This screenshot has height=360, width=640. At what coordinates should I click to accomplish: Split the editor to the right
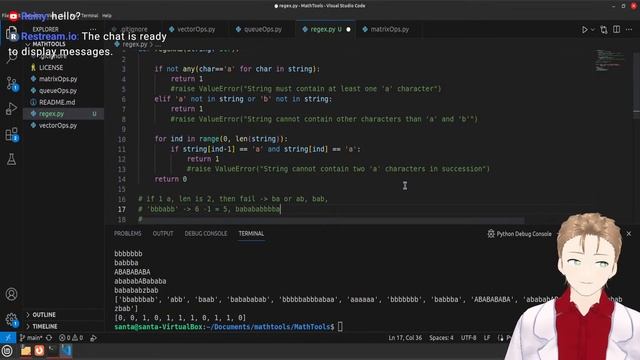click(616, 29)
